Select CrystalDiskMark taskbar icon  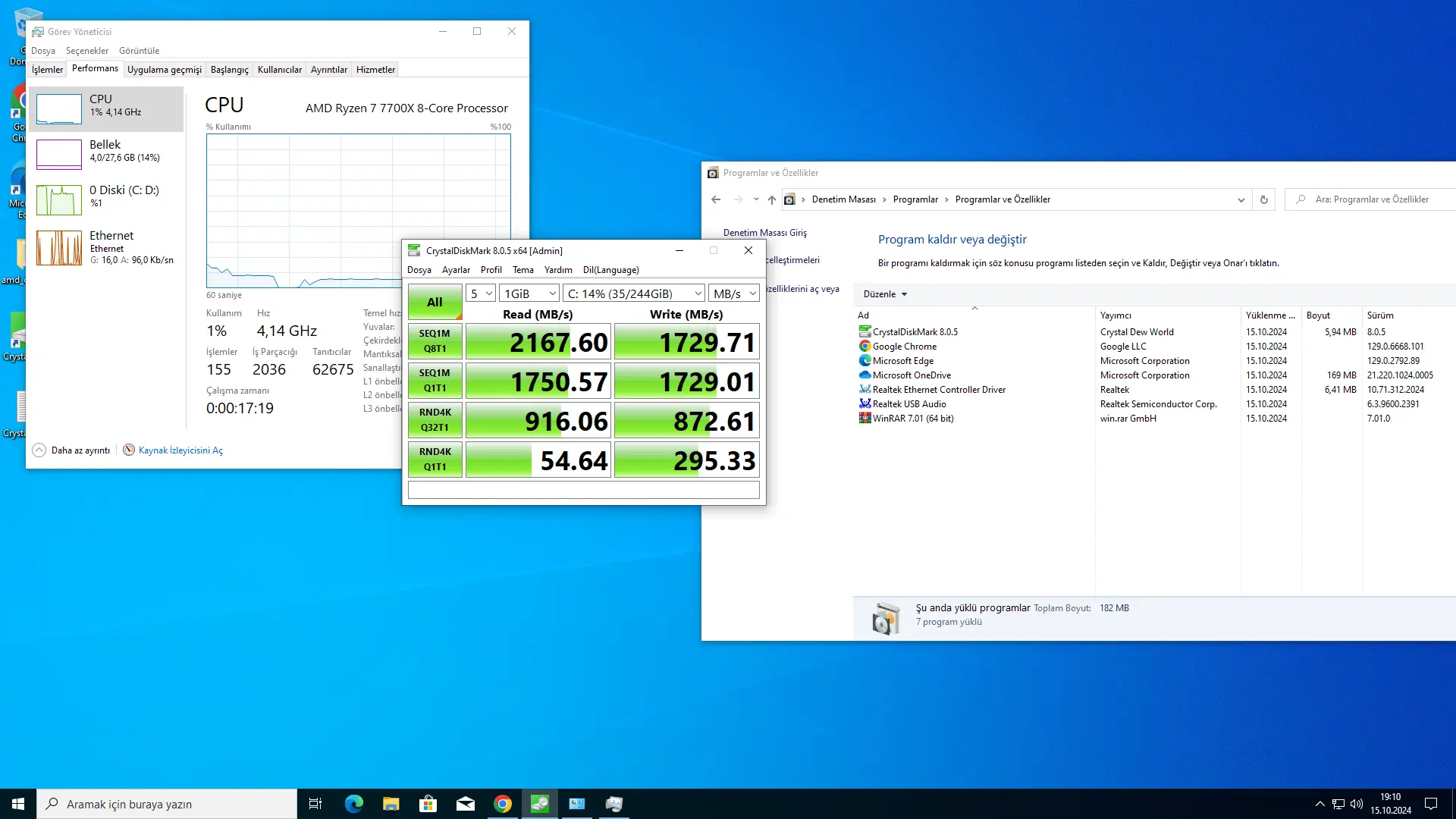(539, 804)
